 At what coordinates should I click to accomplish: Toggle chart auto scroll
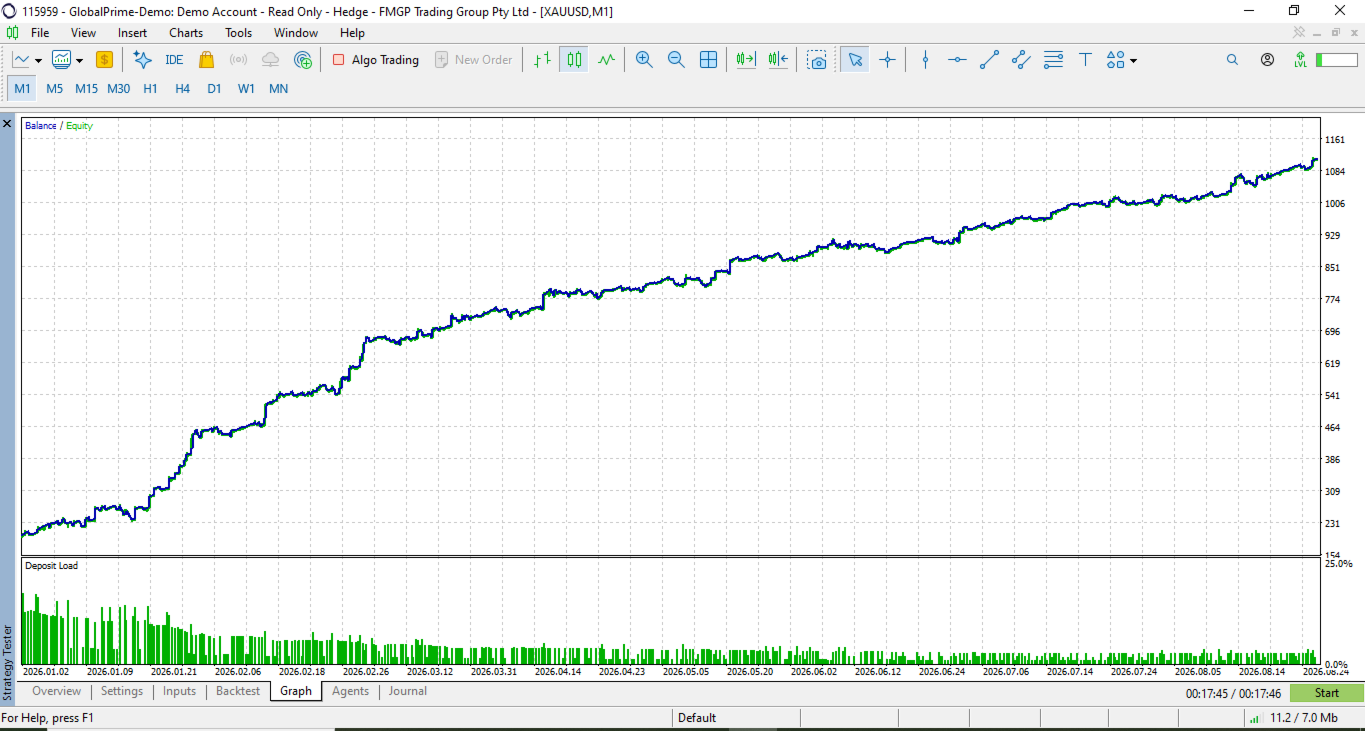tap(745, 60)
